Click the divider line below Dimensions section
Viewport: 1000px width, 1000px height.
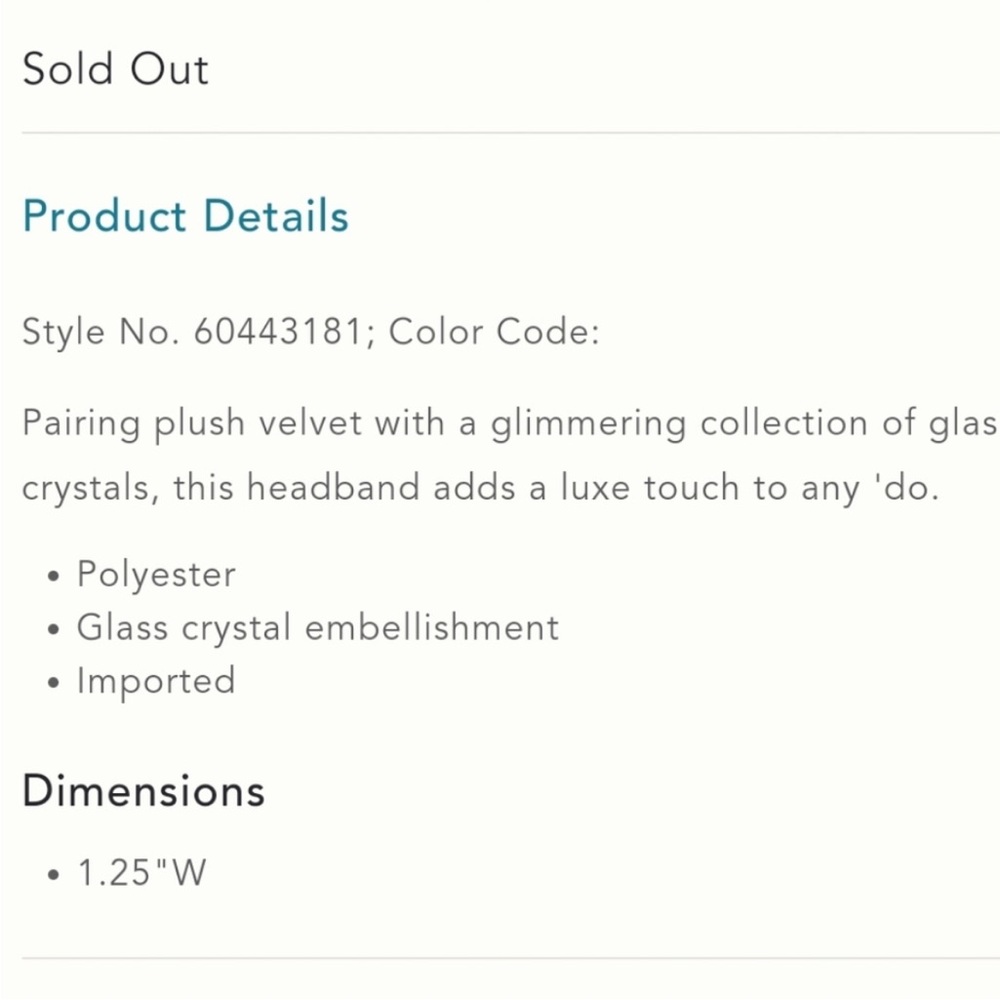coord(511,958)
